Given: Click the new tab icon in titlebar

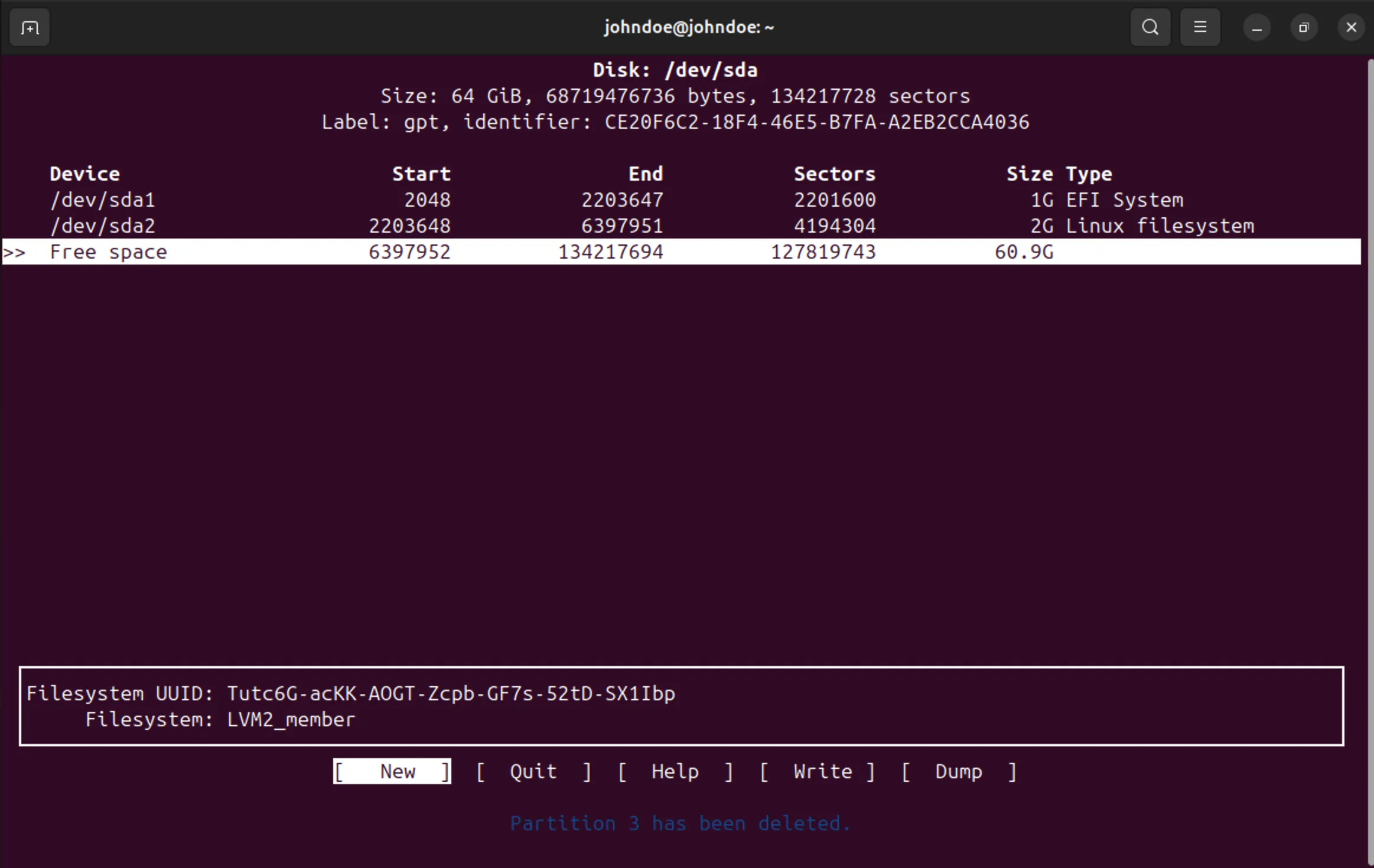Looking at the screenshot, I should click(30, 27).
